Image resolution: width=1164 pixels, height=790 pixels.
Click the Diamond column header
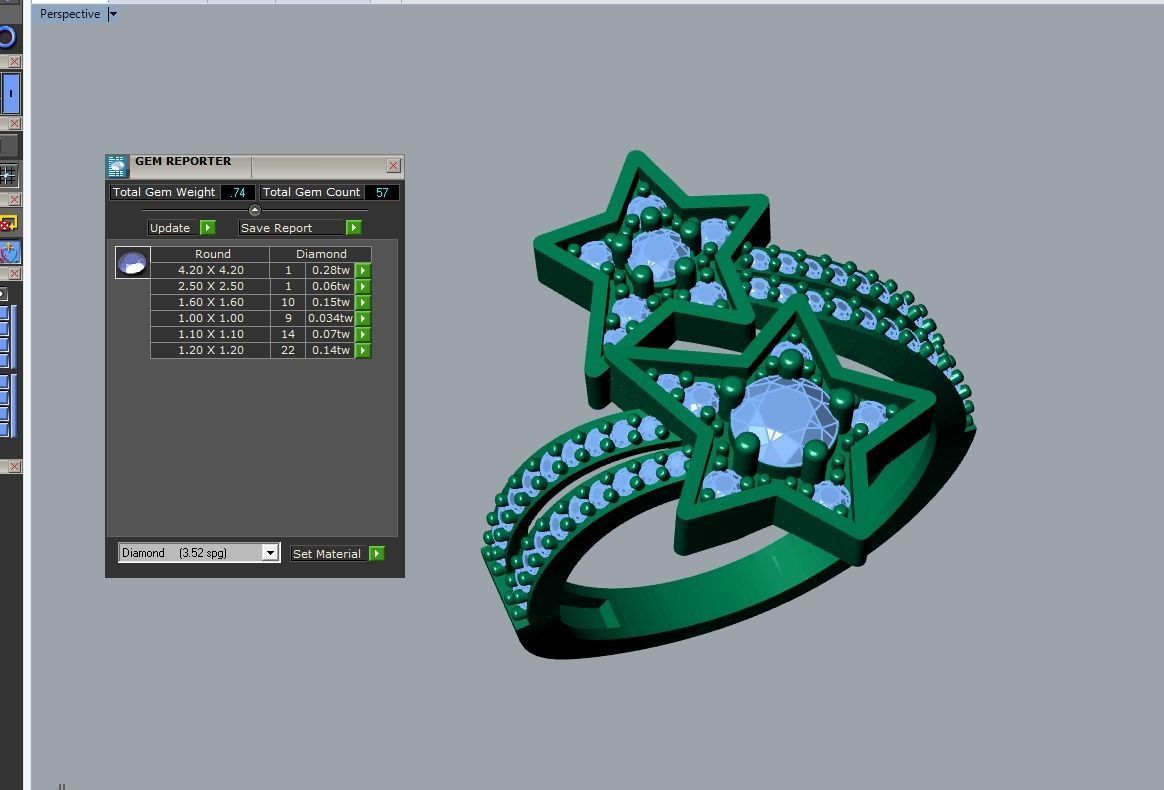321,254
